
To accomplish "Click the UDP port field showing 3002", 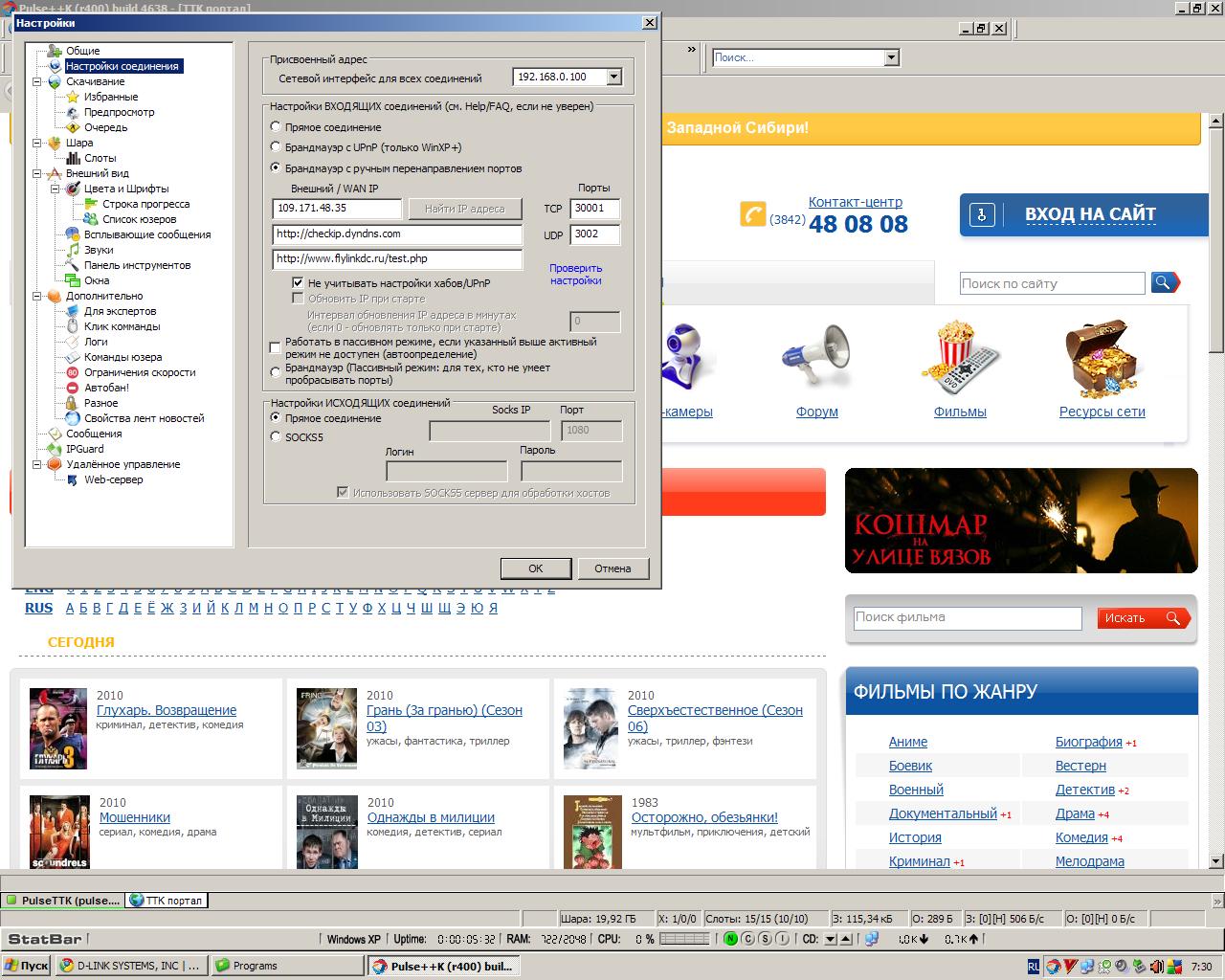I will click(x=595, y=234).
